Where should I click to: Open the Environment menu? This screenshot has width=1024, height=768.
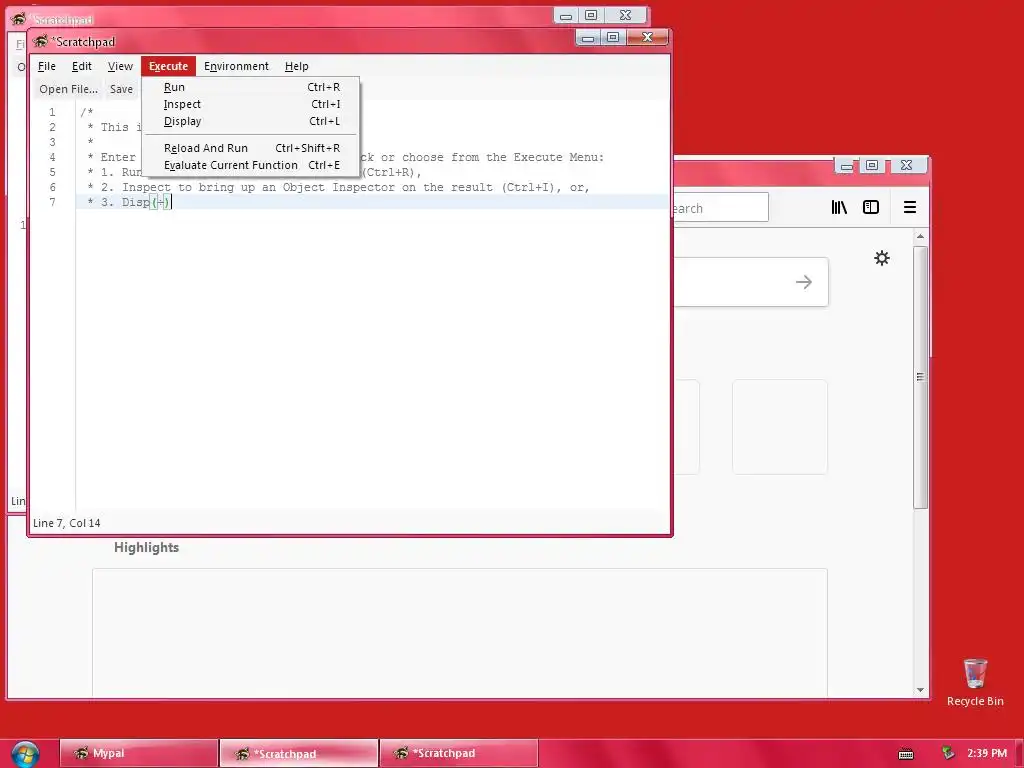pyautogui.click(x=236, y=66)
